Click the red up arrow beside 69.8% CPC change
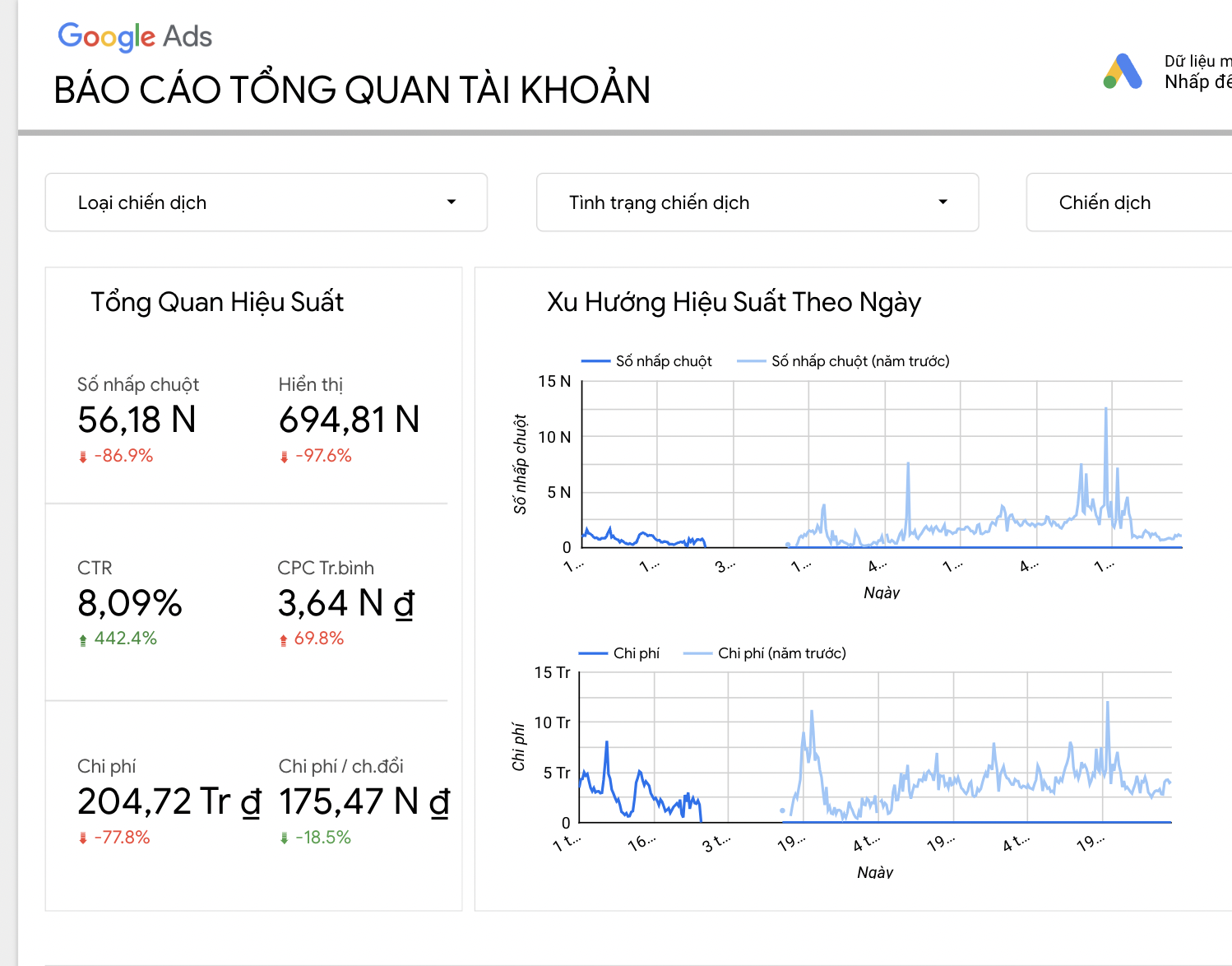This screenshot has height=966, width=1232. pyautogui.click(x=282, y=638)
